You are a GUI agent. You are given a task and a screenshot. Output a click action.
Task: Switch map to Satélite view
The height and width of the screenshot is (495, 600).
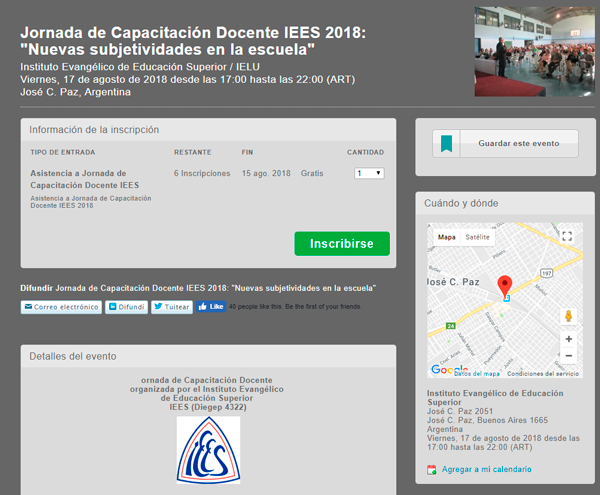477,237
